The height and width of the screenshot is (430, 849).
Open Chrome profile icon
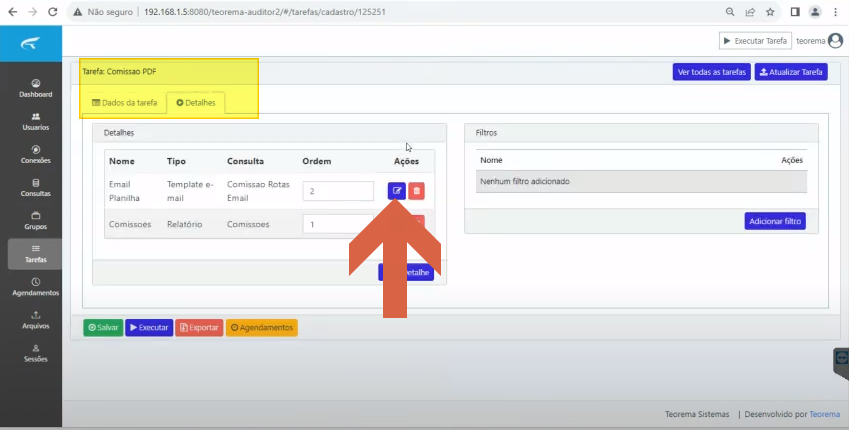pos(815,12)
